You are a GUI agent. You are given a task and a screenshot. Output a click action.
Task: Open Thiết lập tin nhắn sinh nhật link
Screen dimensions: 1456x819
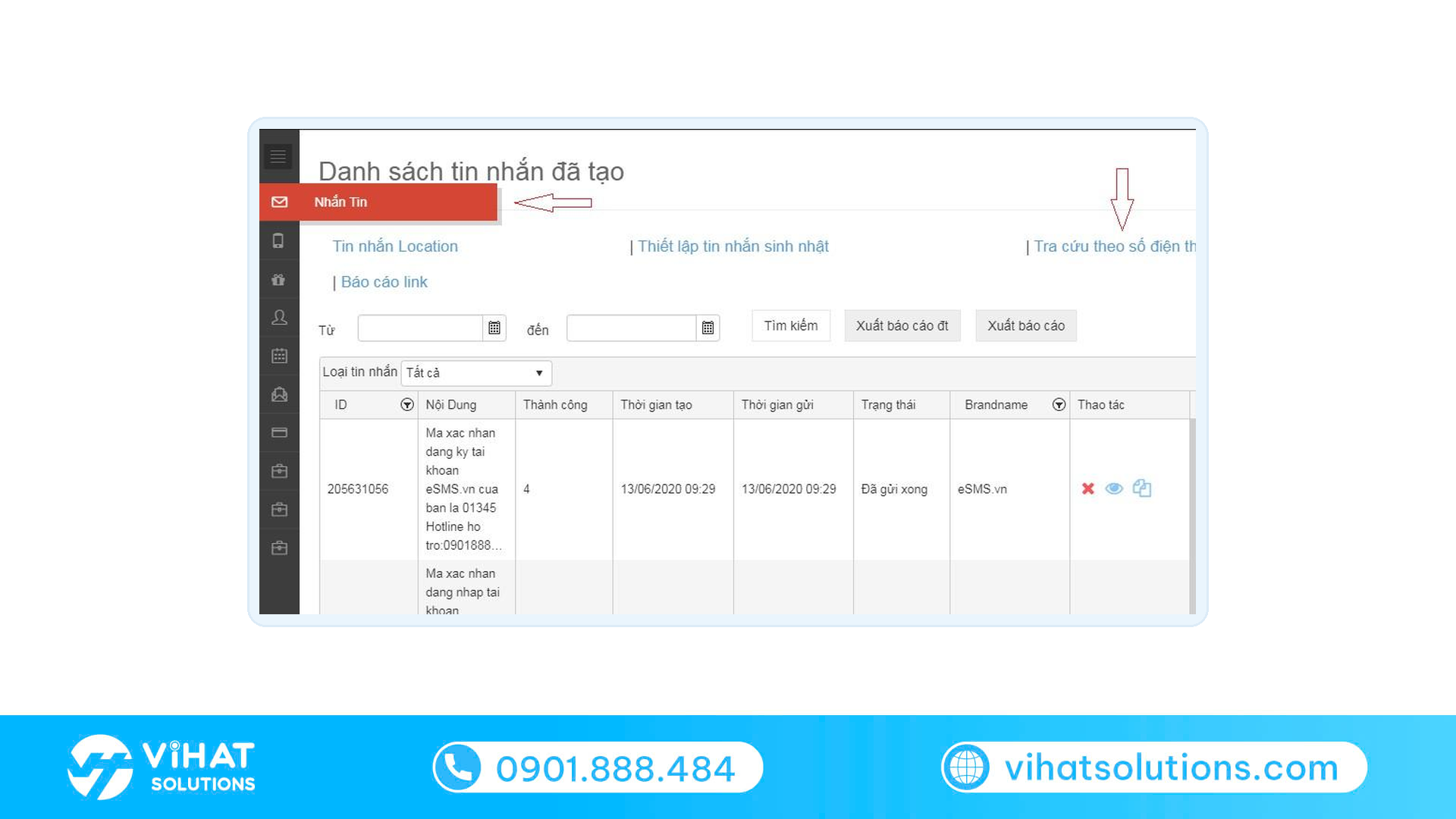(x=733, y=246)
